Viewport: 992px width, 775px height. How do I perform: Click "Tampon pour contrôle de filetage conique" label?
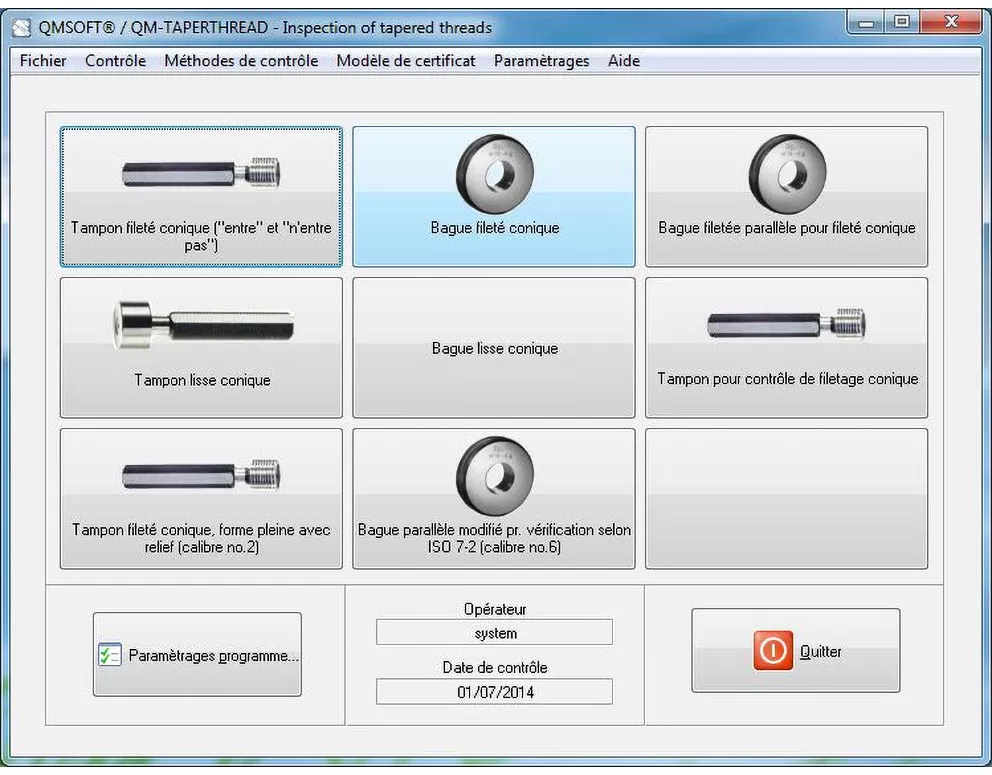pyautogui.click(x=788, y=379)
